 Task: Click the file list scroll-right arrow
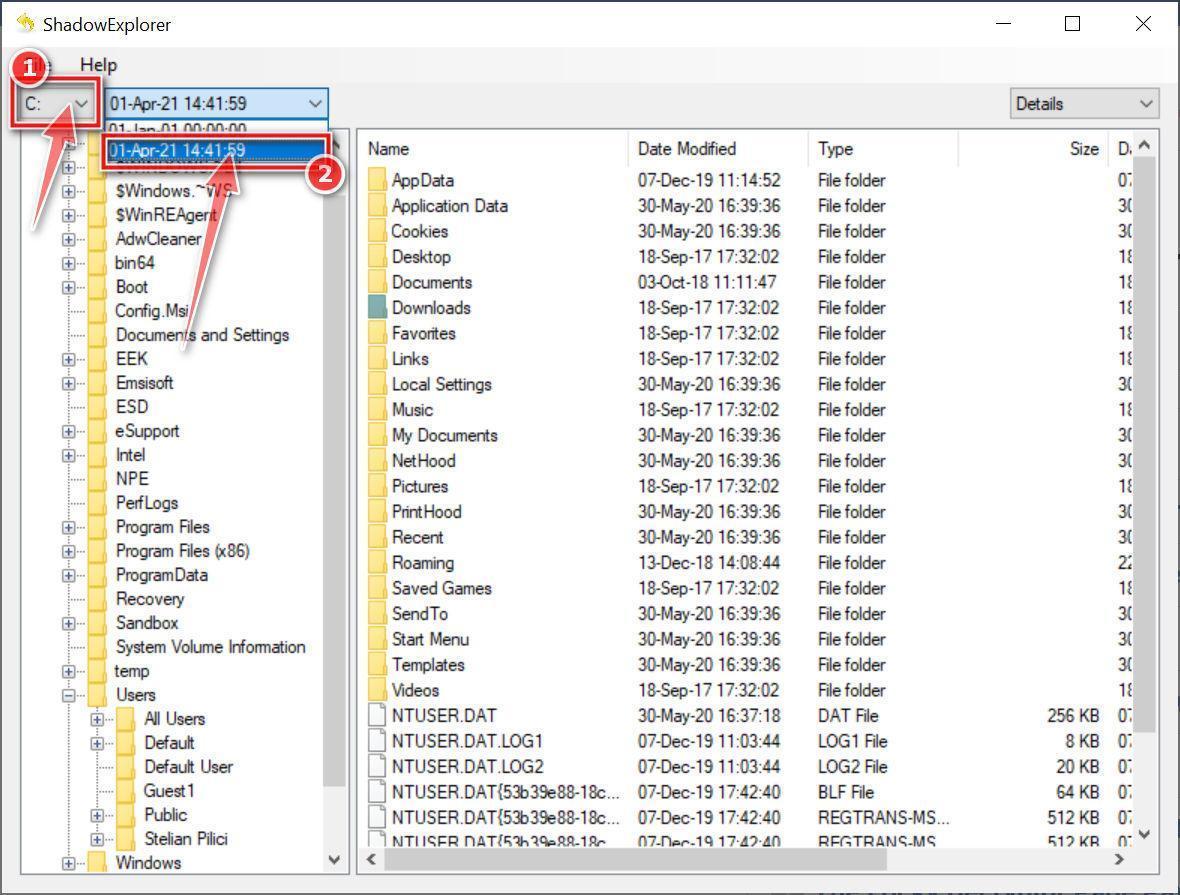click(1119, 860)
